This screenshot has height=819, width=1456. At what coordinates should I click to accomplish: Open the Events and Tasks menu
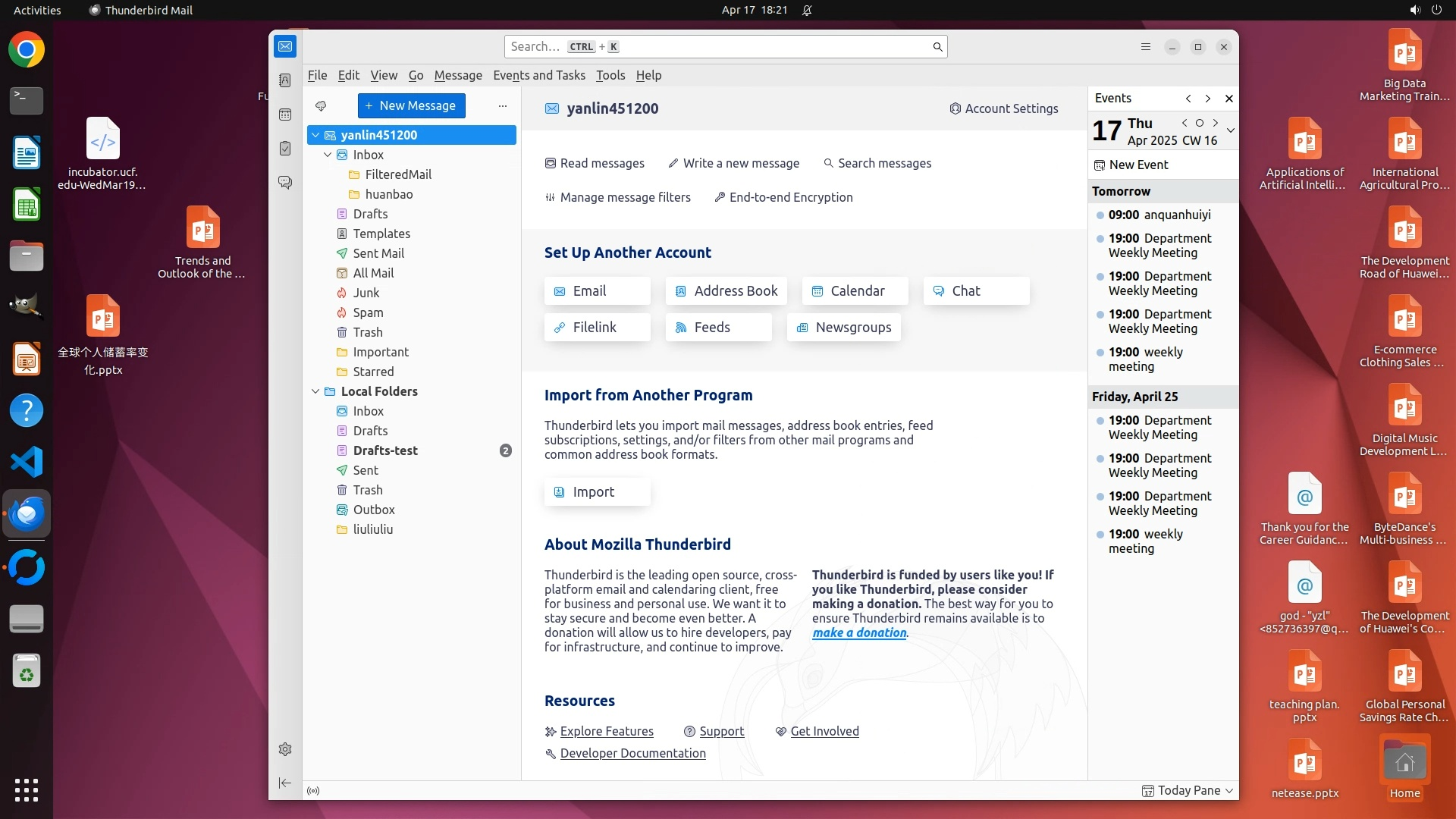point(538,75)
